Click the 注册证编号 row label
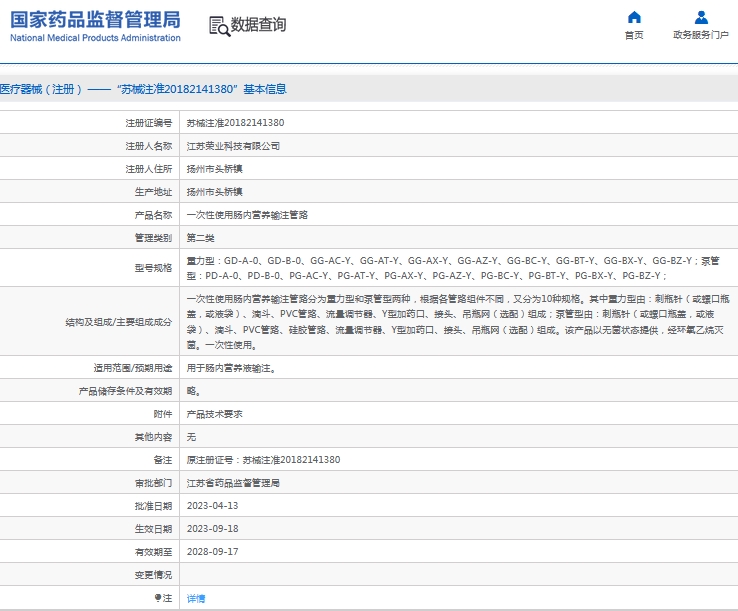Image resolution: width=738 pixels, height=611 pixels. pyautogui.click(x=149, y=123)
